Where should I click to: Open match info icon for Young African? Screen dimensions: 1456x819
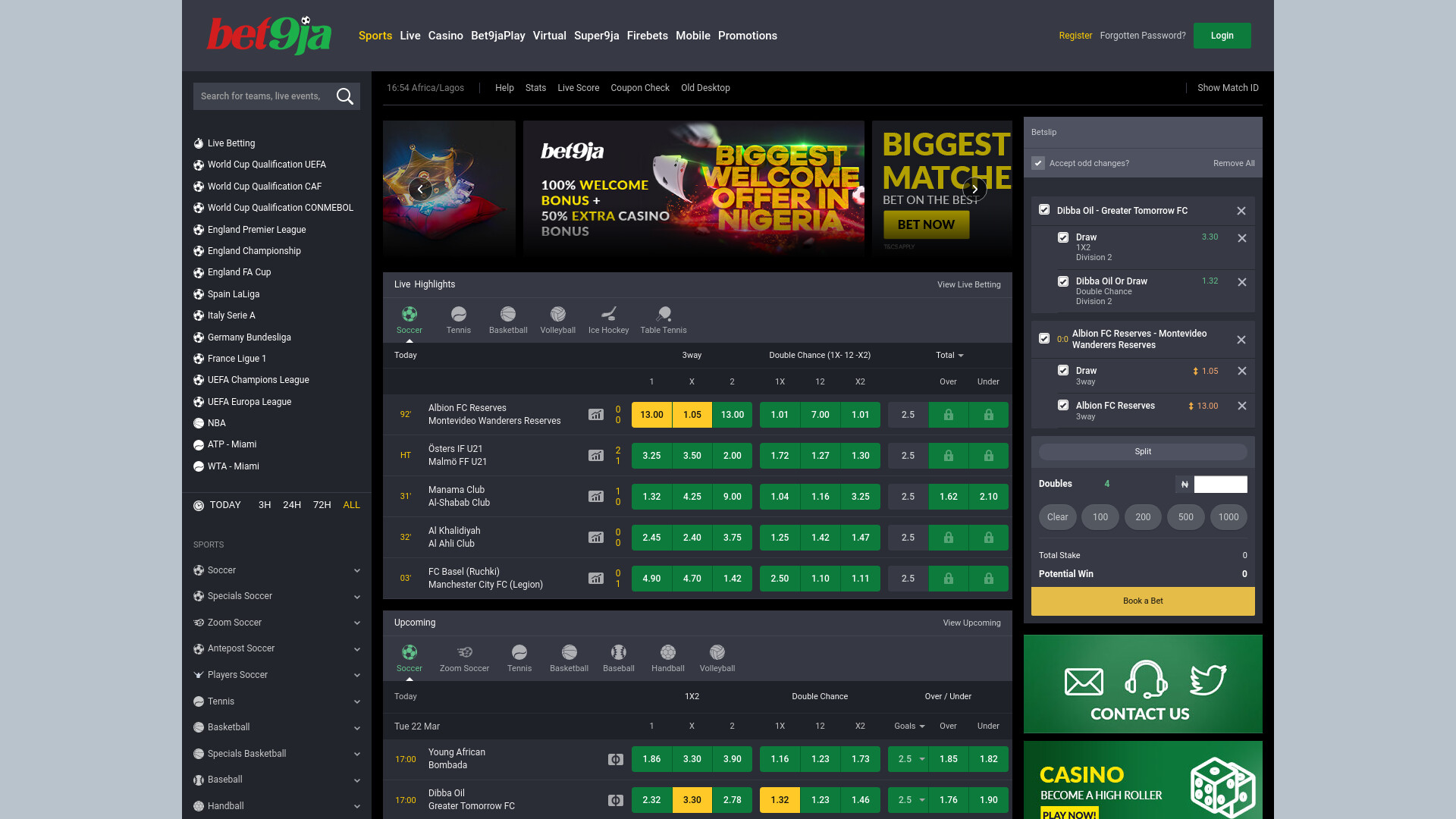[x=616, y=759]
